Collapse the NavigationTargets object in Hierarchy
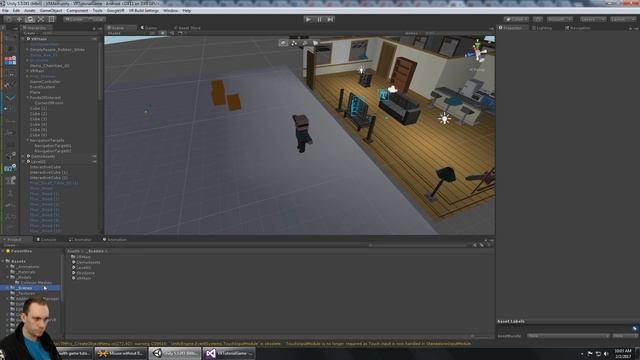640x360 pixels. pos(27,140)
